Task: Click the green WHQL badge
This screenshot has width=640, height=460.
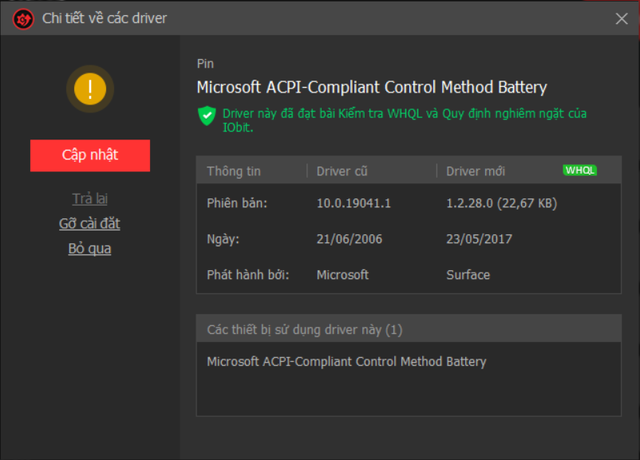Action: pos(580,170)
